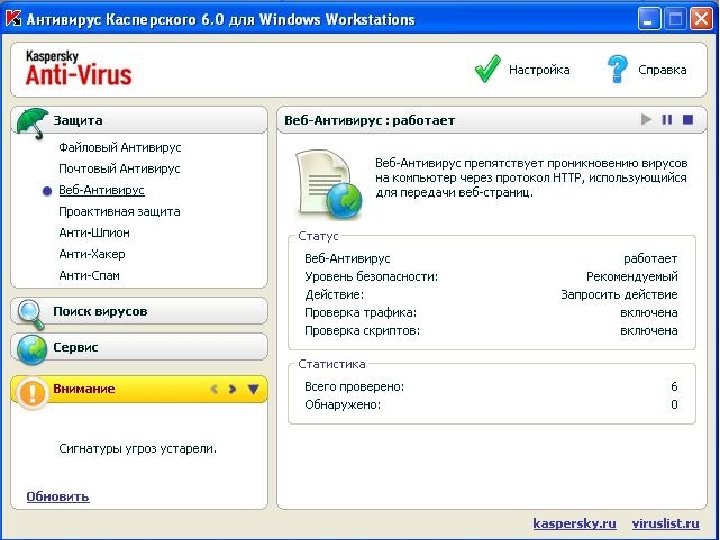Click the Всего проверено count 6
The image size is (720, 540).
pos(674,387)
